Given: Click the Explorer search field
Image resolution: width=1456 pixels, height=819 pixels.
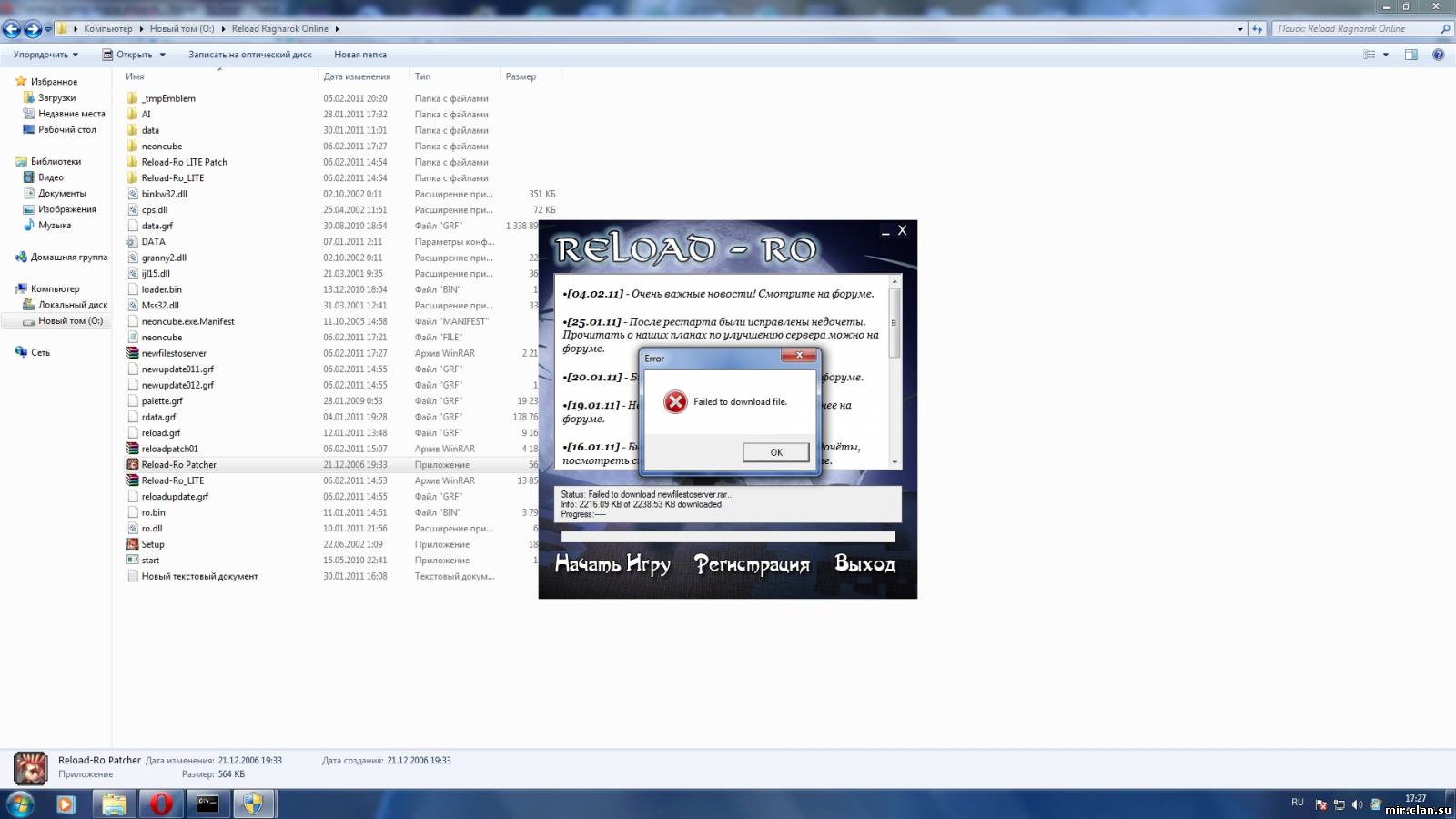Looking at the screenshot, I should (1356, 29).
